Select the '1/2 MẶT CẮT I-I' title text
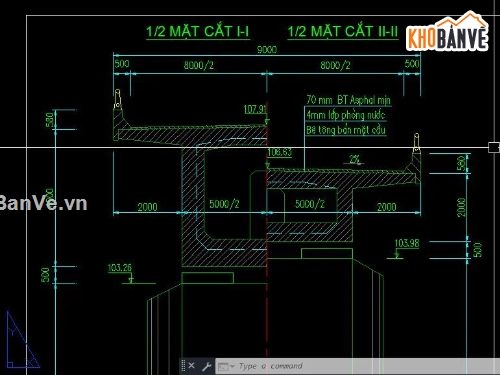Viewport: 500px width, 375px height. [x=198, y=32]
